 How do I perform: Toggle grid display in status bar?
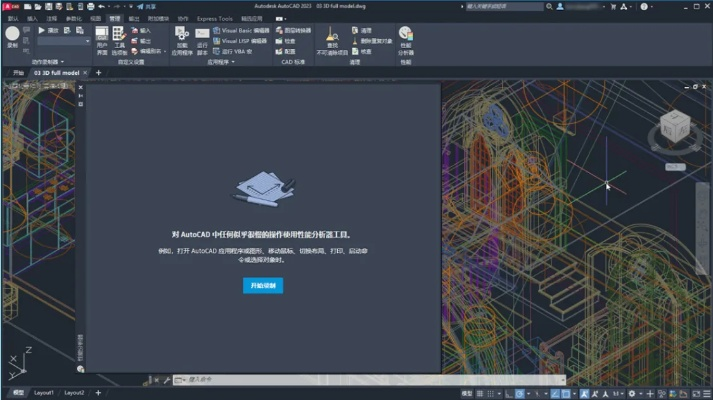(480, 394)
